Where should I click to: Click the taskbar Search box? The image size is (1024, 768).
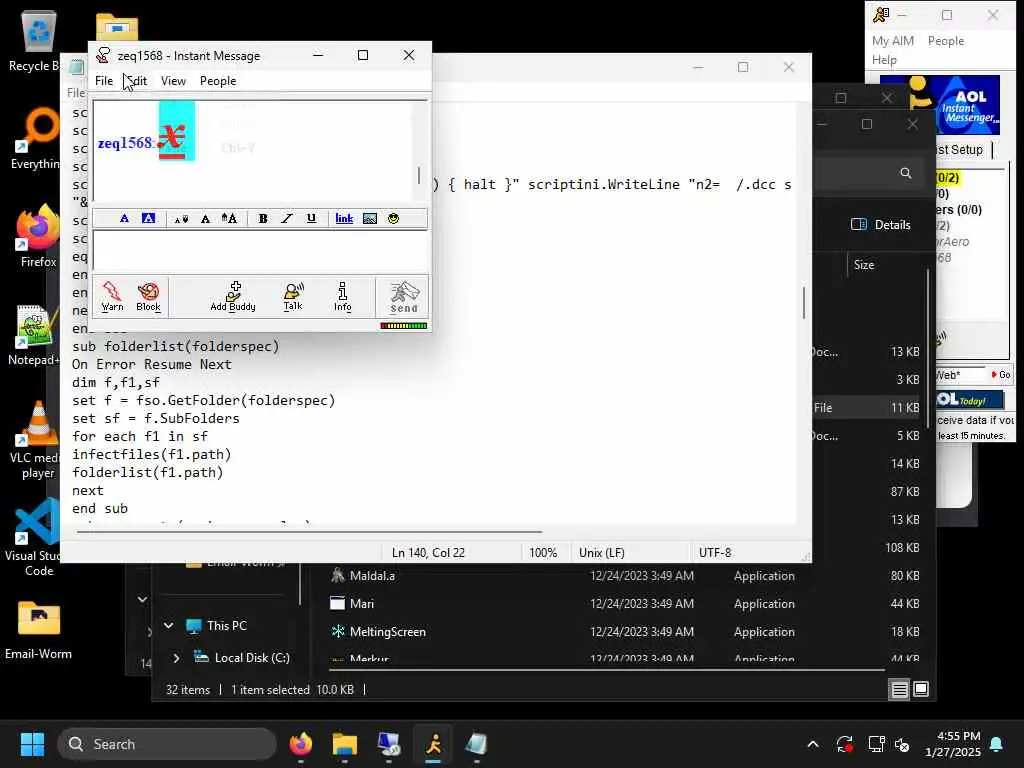click(167, 744)
